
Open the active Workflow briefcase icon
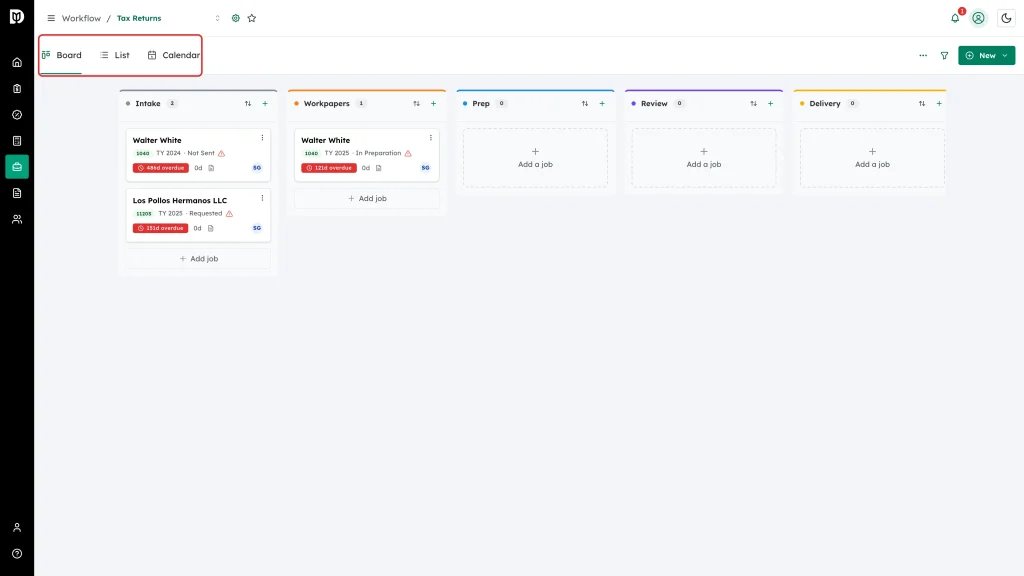(x=17, y=167)
